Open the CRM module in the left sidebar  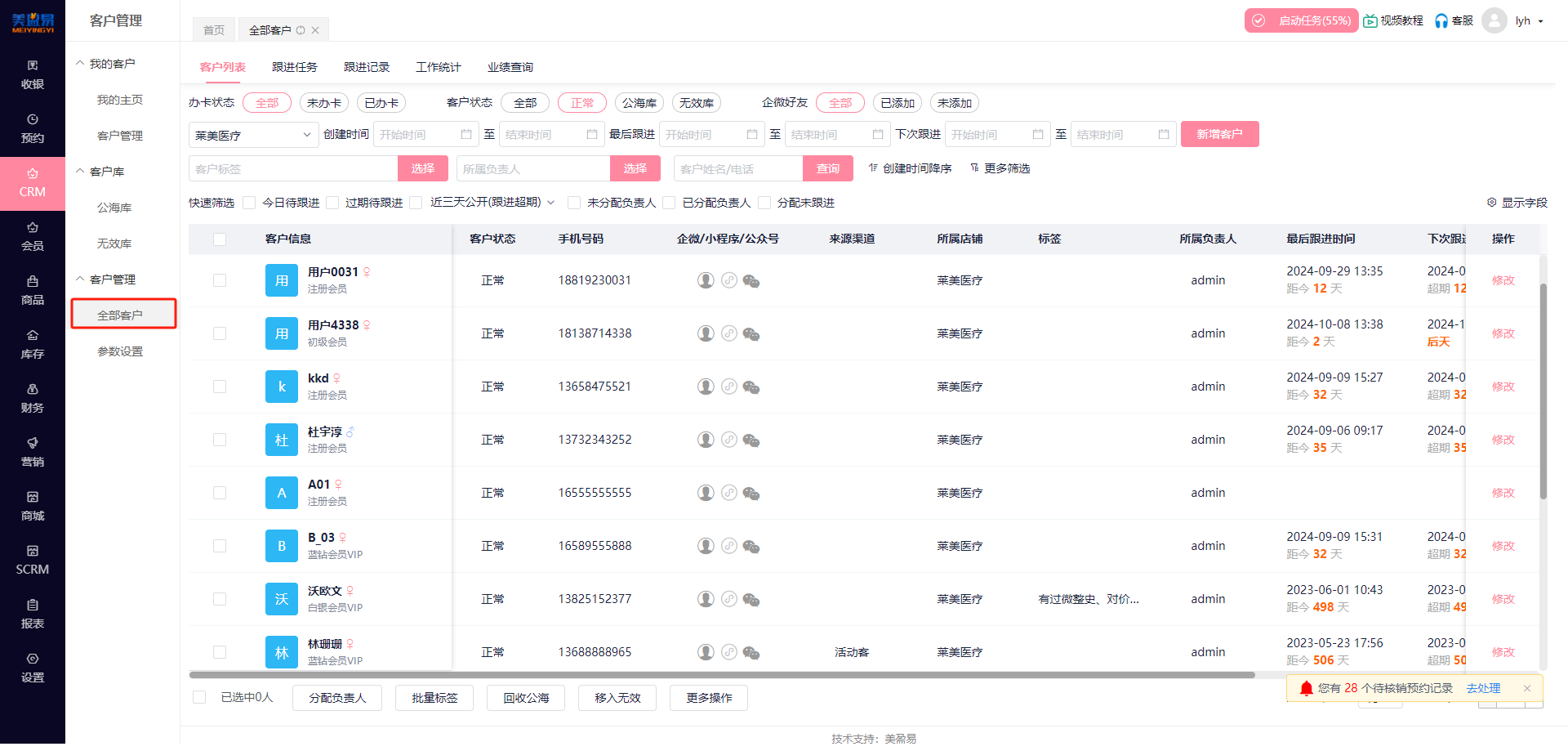coord(33,183)
